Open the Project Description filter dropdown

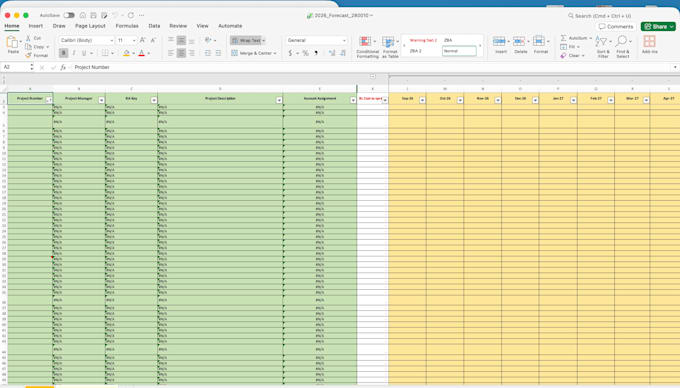(279, 100)
